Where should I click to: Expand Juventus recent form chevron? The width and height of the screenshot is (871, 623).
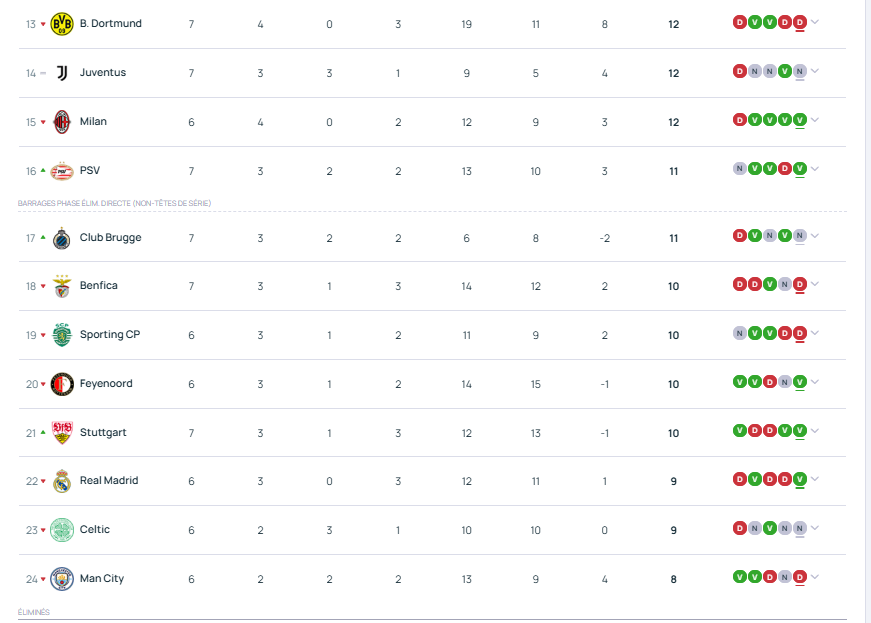pos(815,71)
